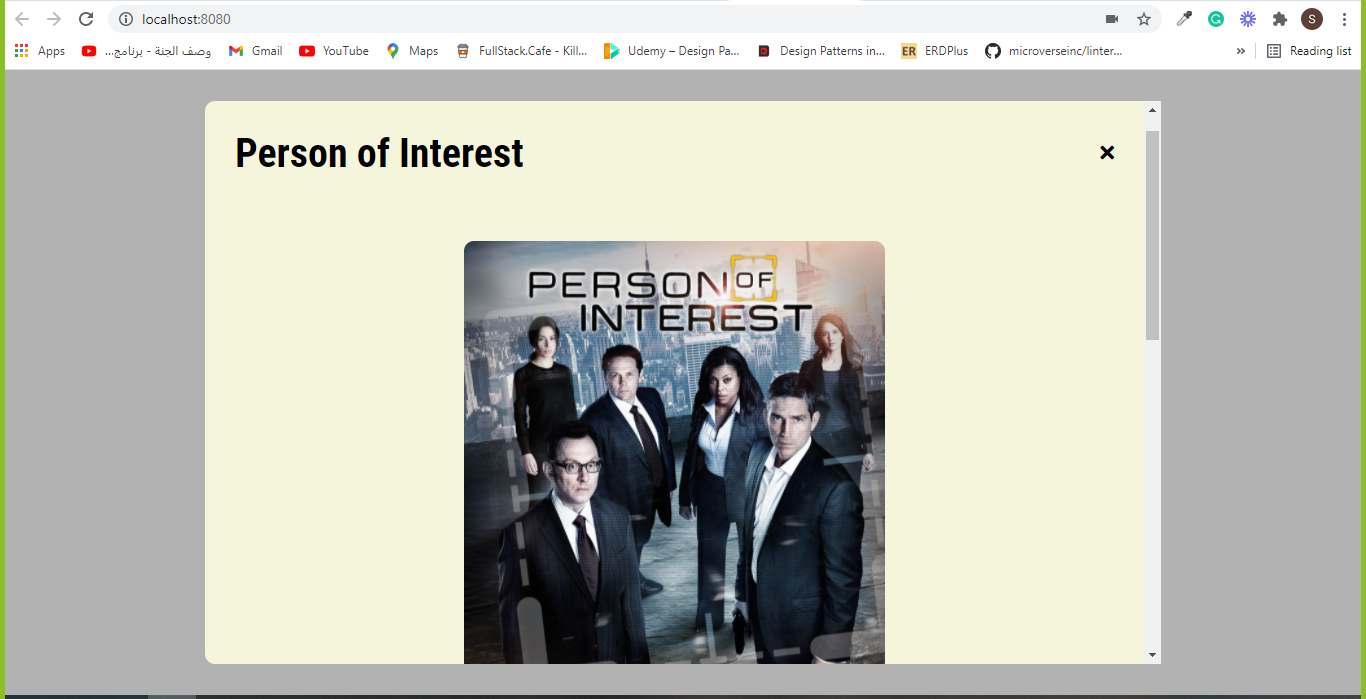1366x699 pixels.
Task: Click the browser forward arrow
Action: click(54, 19)
